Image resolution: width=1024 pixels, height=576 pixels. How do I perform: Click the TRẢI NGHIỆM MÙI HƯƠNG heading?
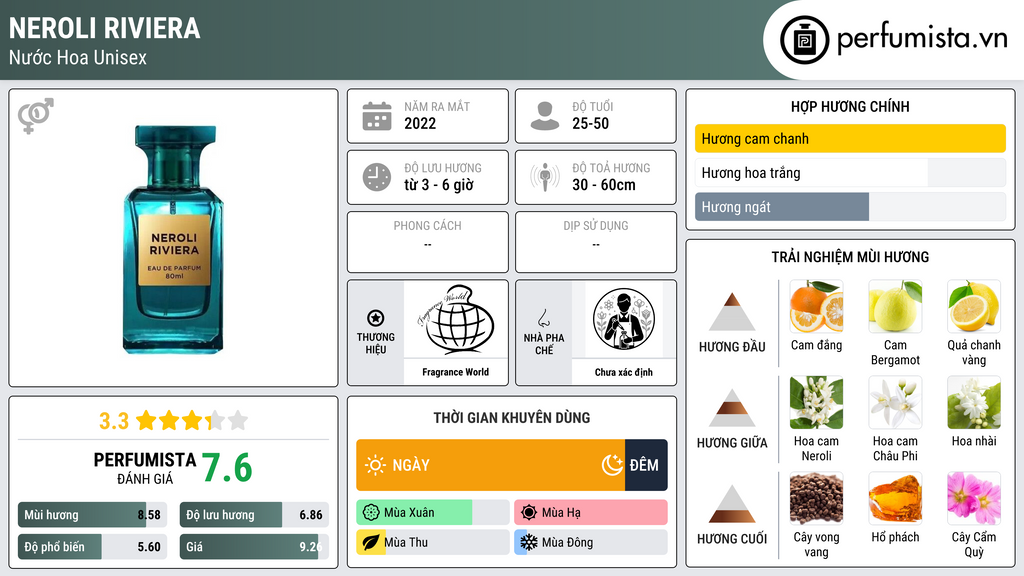[x=850, y=257]
